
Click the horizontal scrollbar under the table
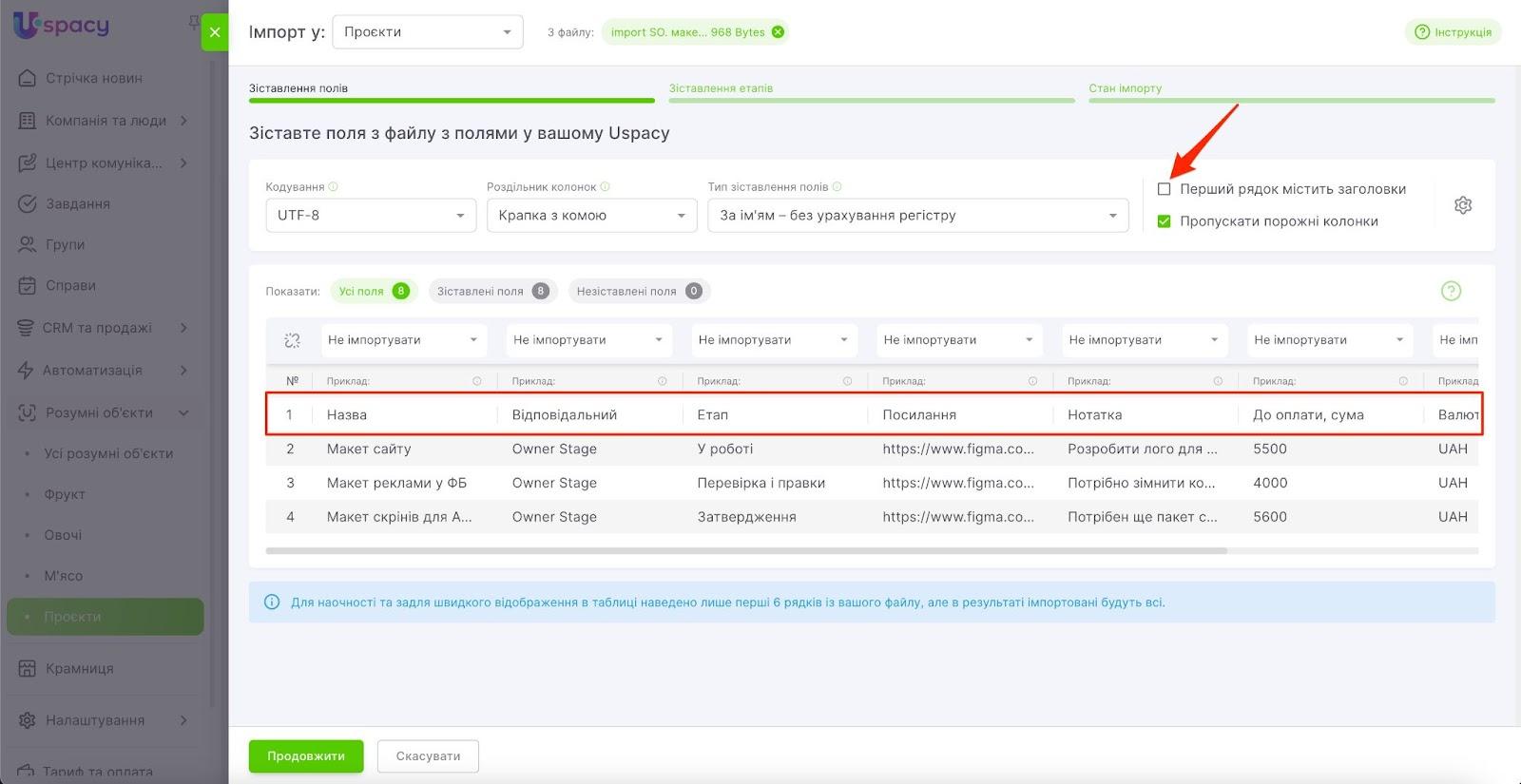[x=746, y=550]
